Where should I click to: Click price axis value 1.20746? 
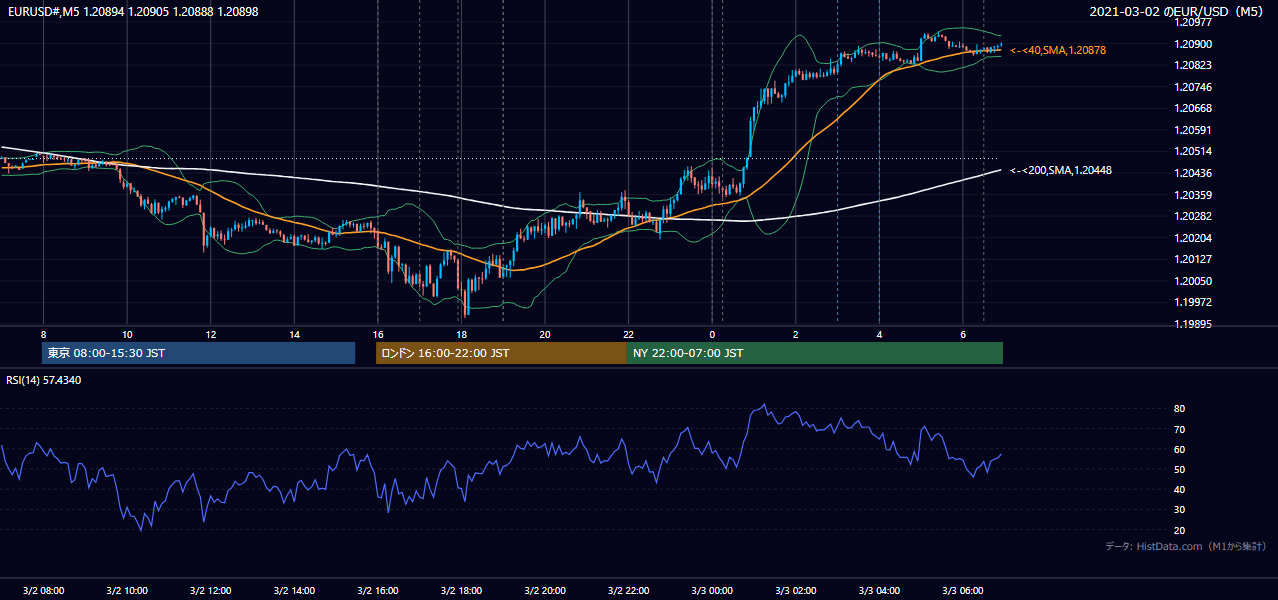[1192, 87]
